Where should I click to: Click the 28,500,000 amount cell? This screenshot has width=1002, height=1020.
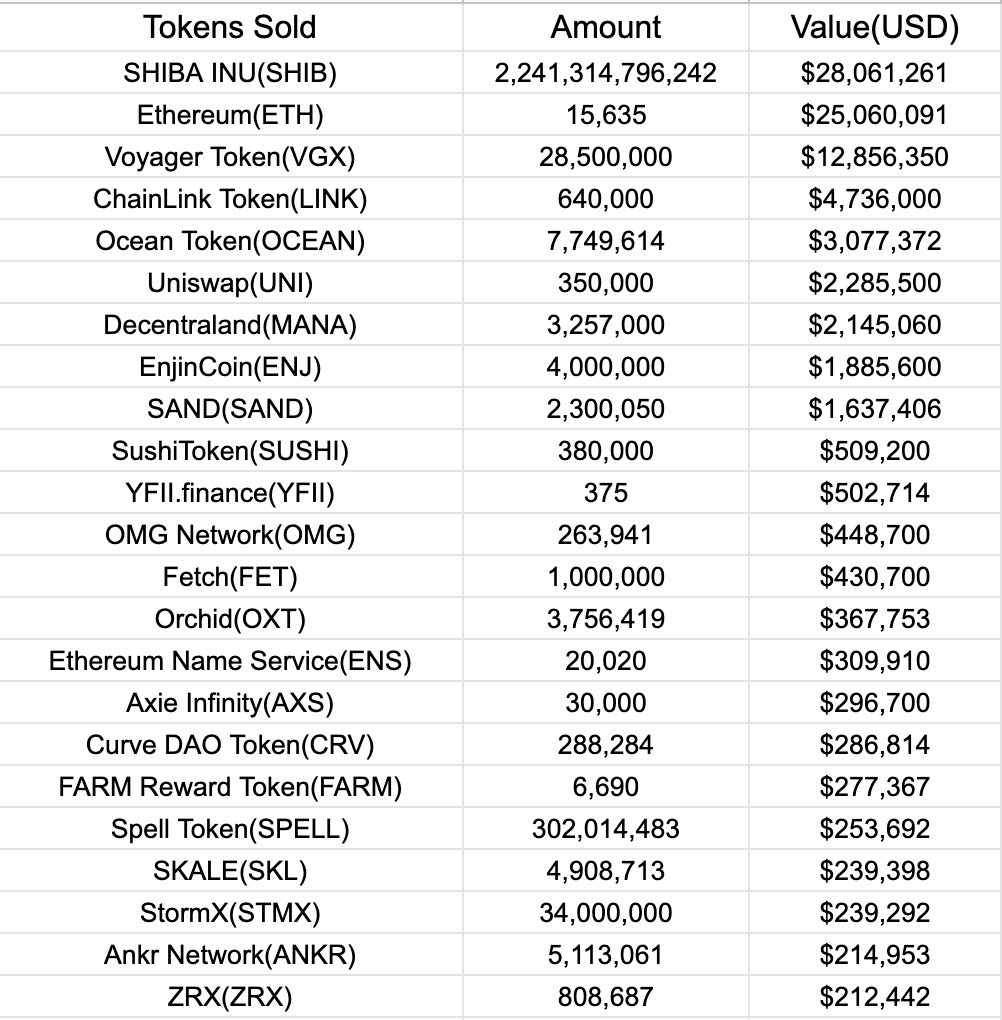[x=606, y=157]
